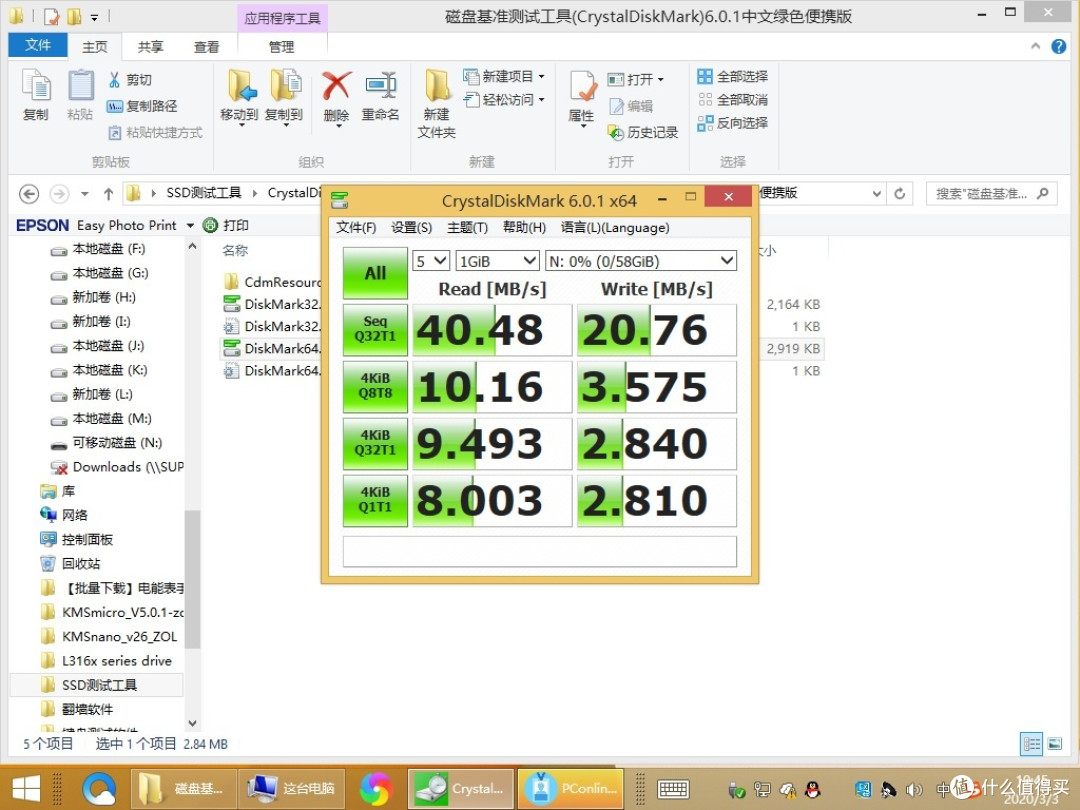
Task: Open the 1GiB test size dropdown
Action: (497, 261)
